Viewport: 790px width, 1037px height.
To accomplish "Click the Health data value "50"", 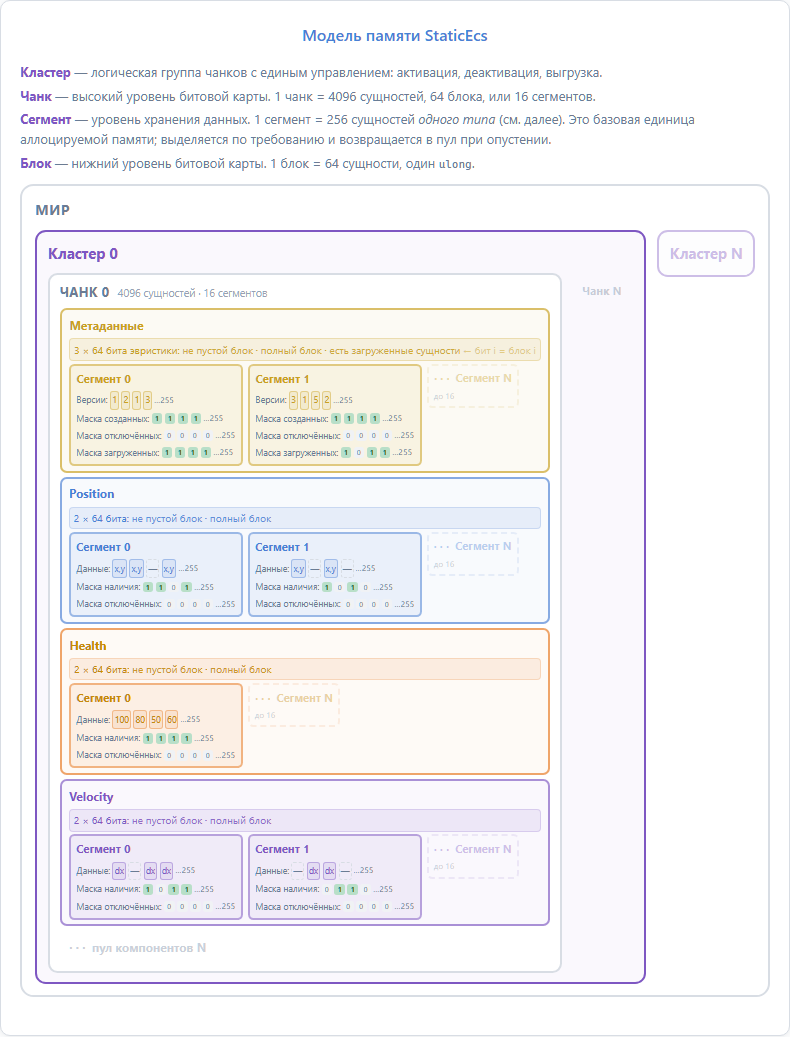I will [156, 720].
